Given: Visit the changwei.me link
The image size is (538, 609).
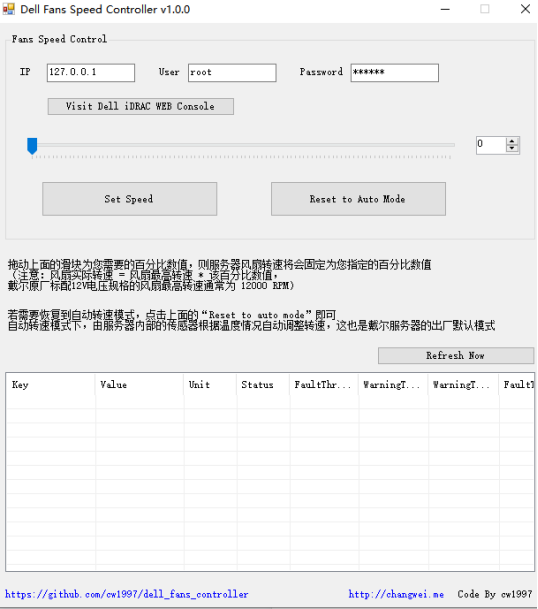Looking at the screenshot, I should point(396,594).
